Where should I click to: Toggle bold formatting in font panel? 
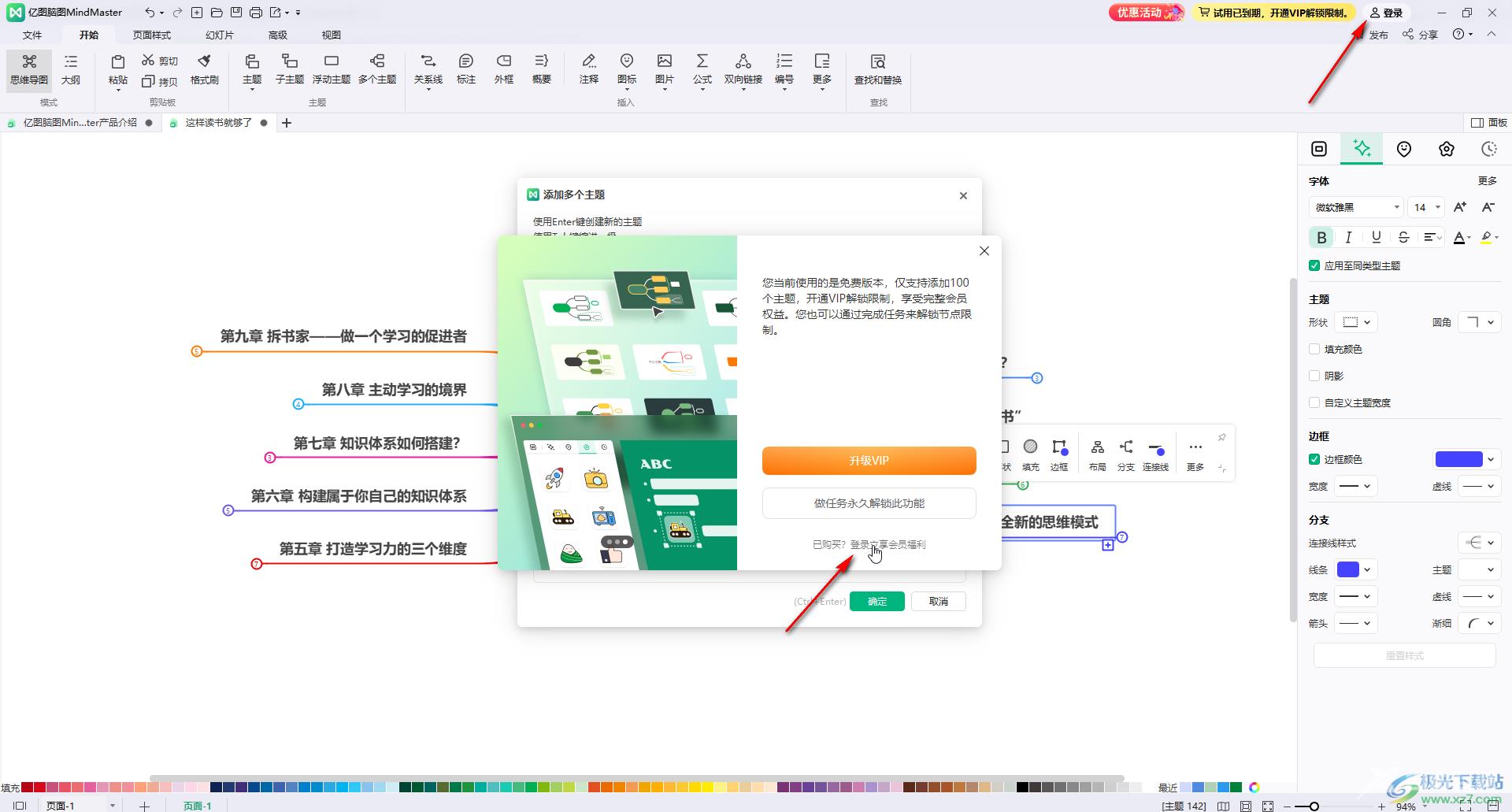click(1321, 237)
